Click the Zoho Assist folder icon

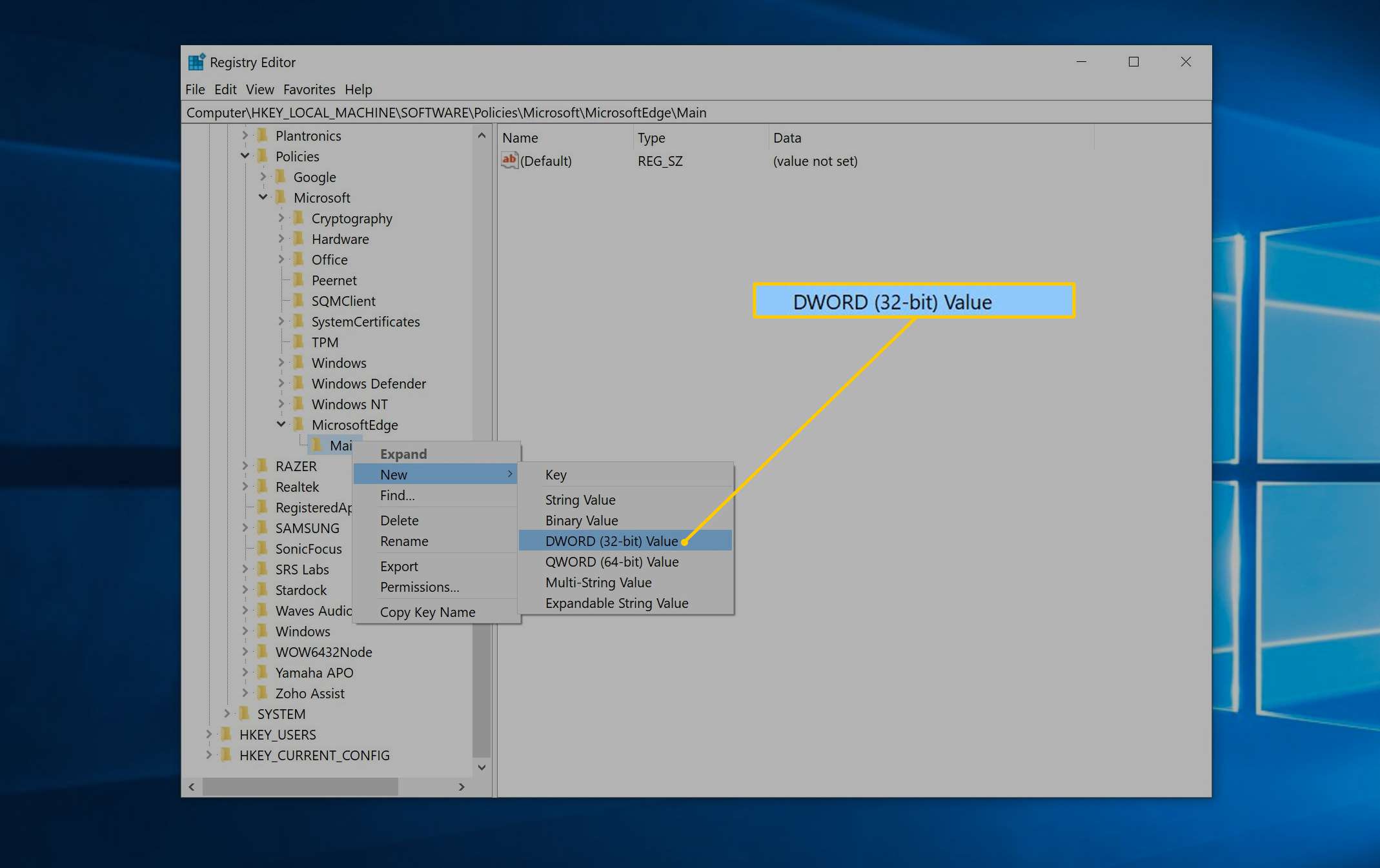[262, 693]
